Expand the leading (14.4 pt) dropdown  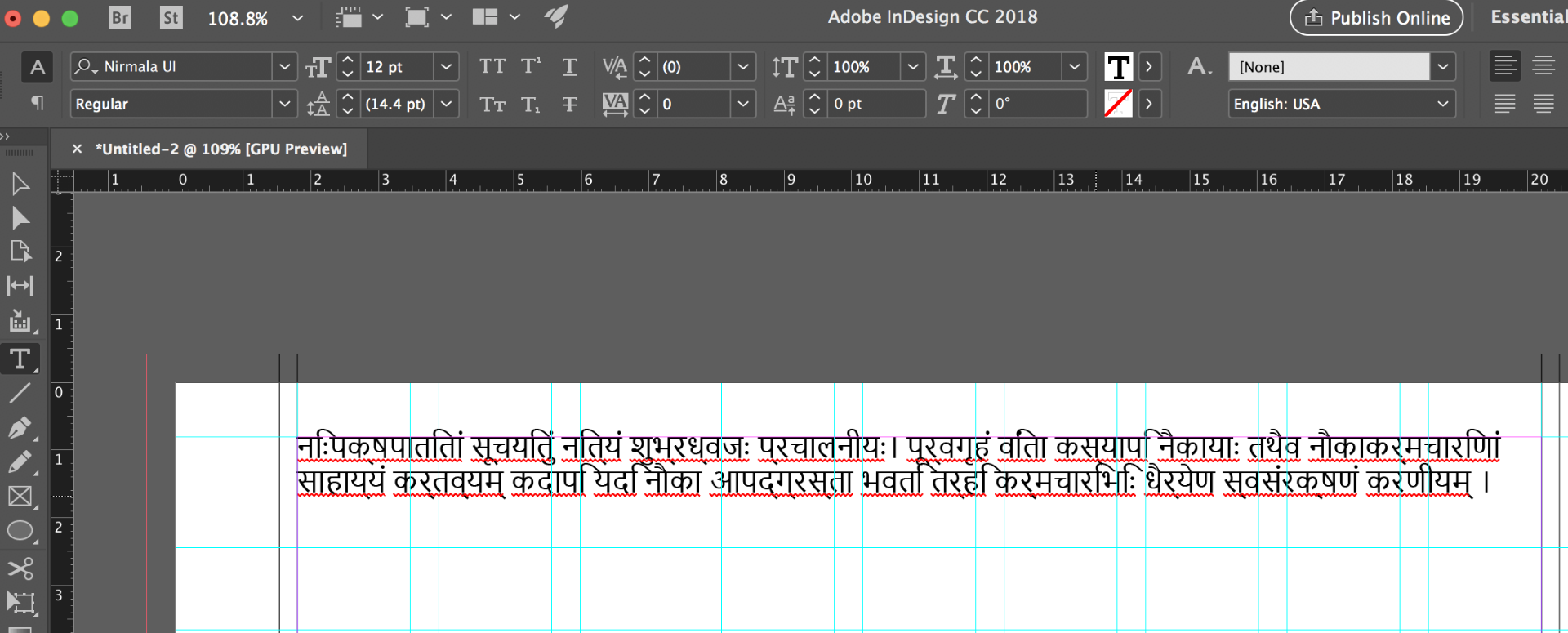click(x=446, y=104)
